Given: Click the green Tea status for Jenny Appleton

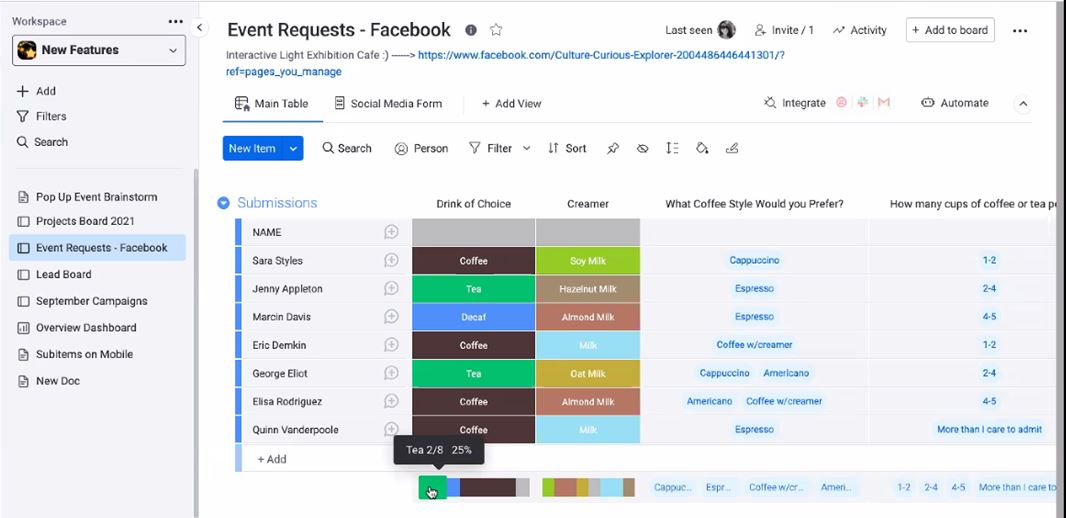Looking at the screenshot, I should (x=473, y=289).
